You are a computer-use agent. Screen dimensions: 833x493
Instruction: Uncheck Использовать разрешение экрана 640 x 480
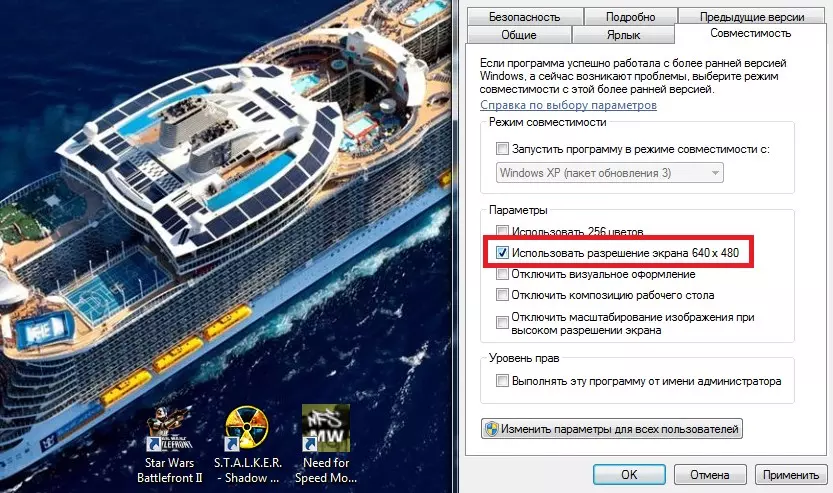click(x=502, y=253)
